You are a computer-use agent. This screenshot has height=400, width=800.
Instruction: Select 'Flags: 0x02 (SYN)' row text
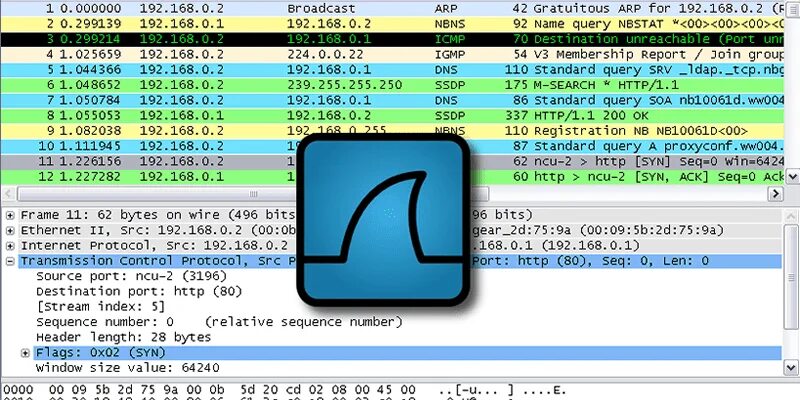[101, 353]
